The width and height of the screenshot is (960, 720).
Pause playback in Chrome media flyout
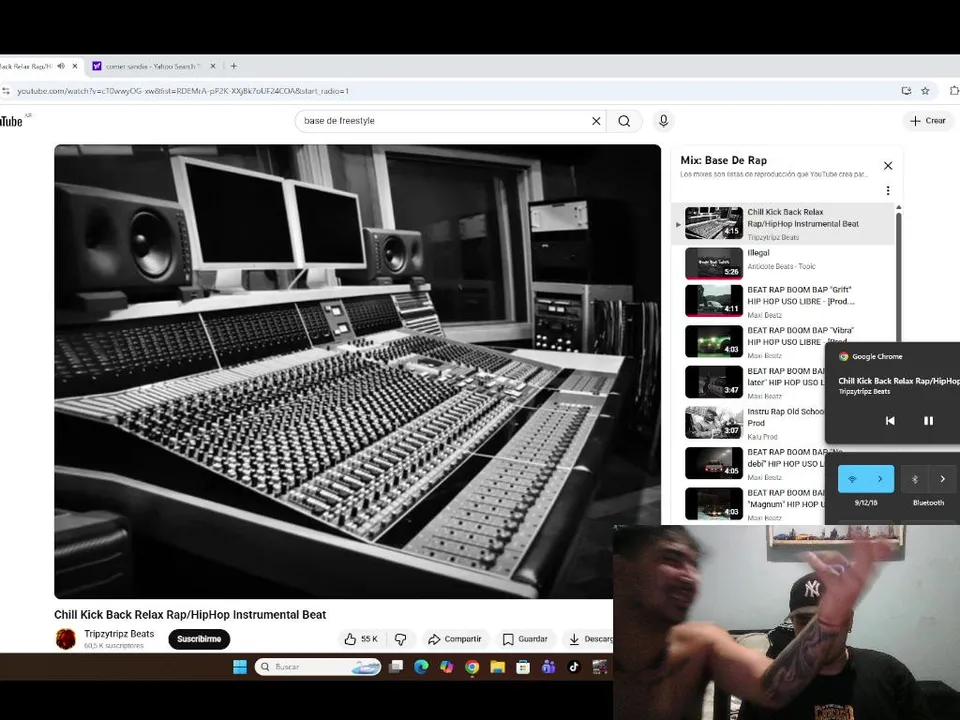928,421
